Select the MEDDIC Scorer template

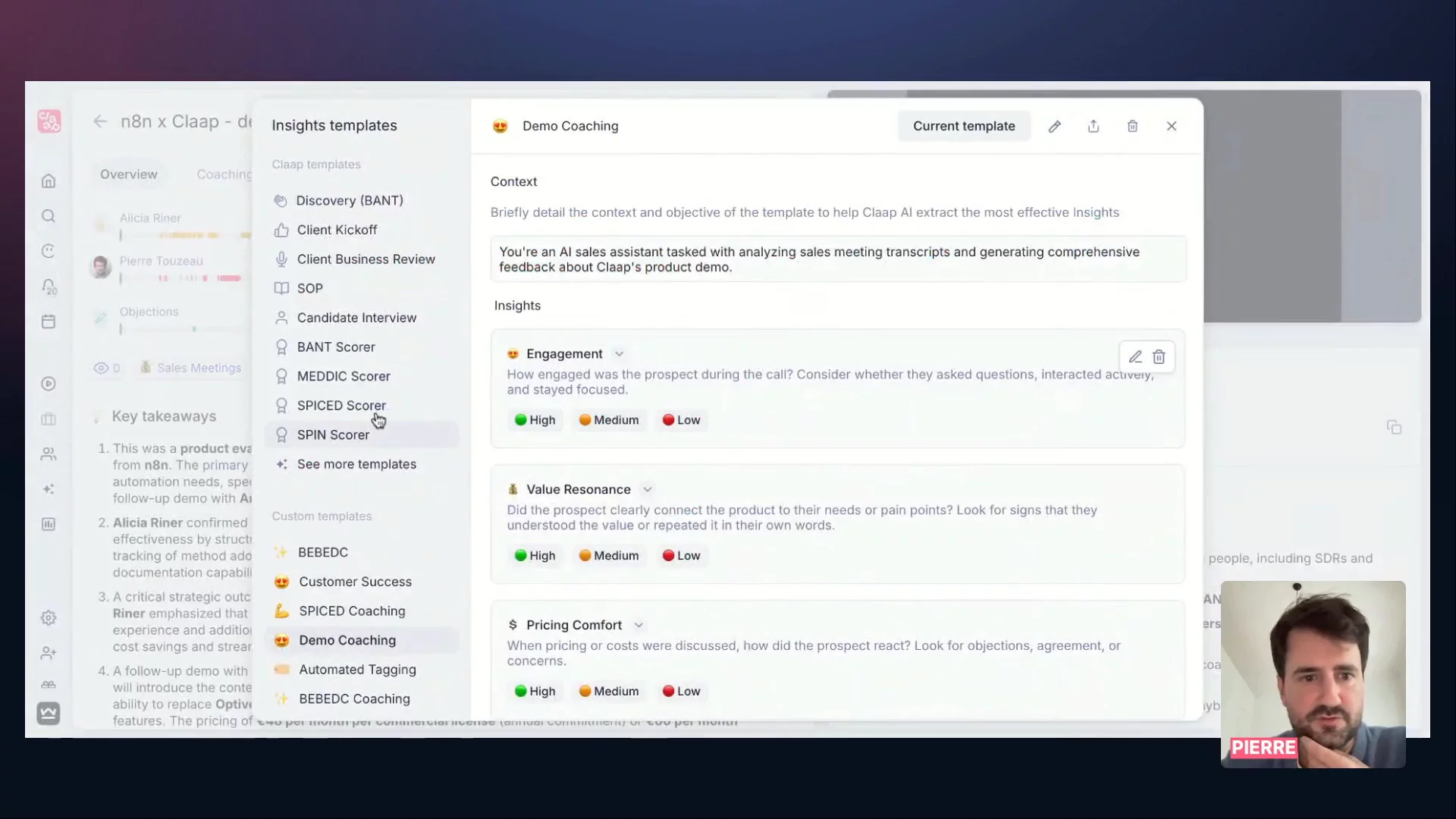[344, 376]
